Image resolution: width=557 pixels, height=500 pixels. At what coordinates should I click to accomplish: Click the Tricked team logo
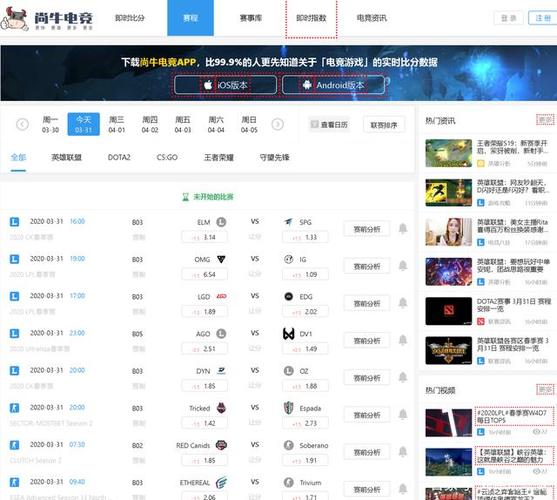(x=221, y=408)
